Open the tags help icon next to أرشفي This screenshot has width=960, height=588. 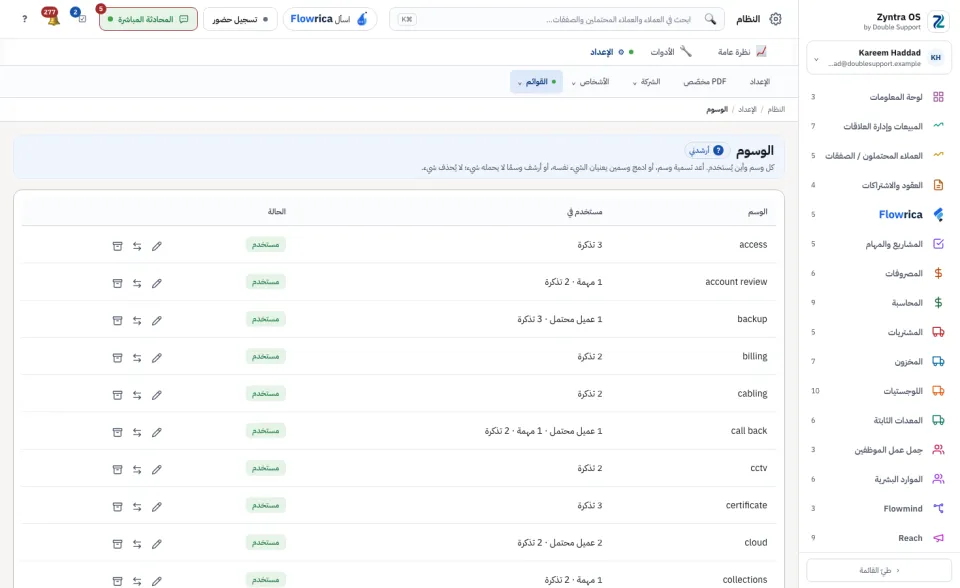pos(719,150)
